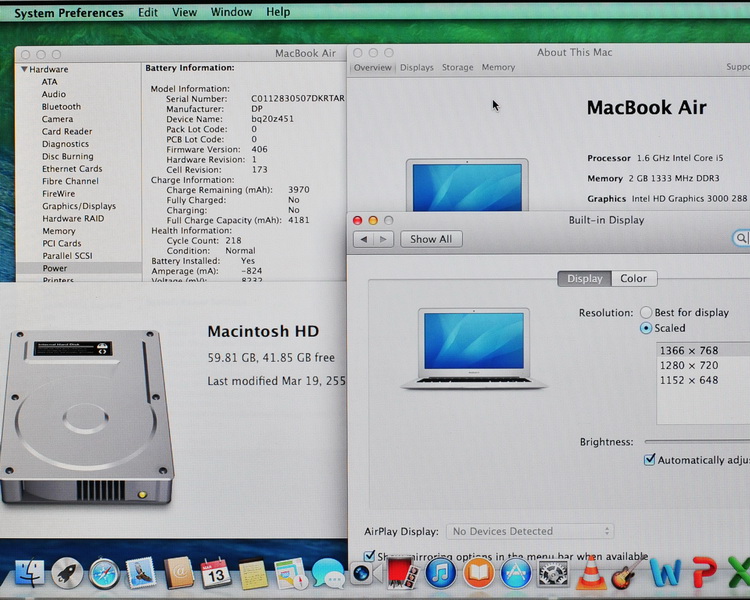Open the System Preferences menu
This screenshot has height=600, width=750.
click(x=69, y=13)
